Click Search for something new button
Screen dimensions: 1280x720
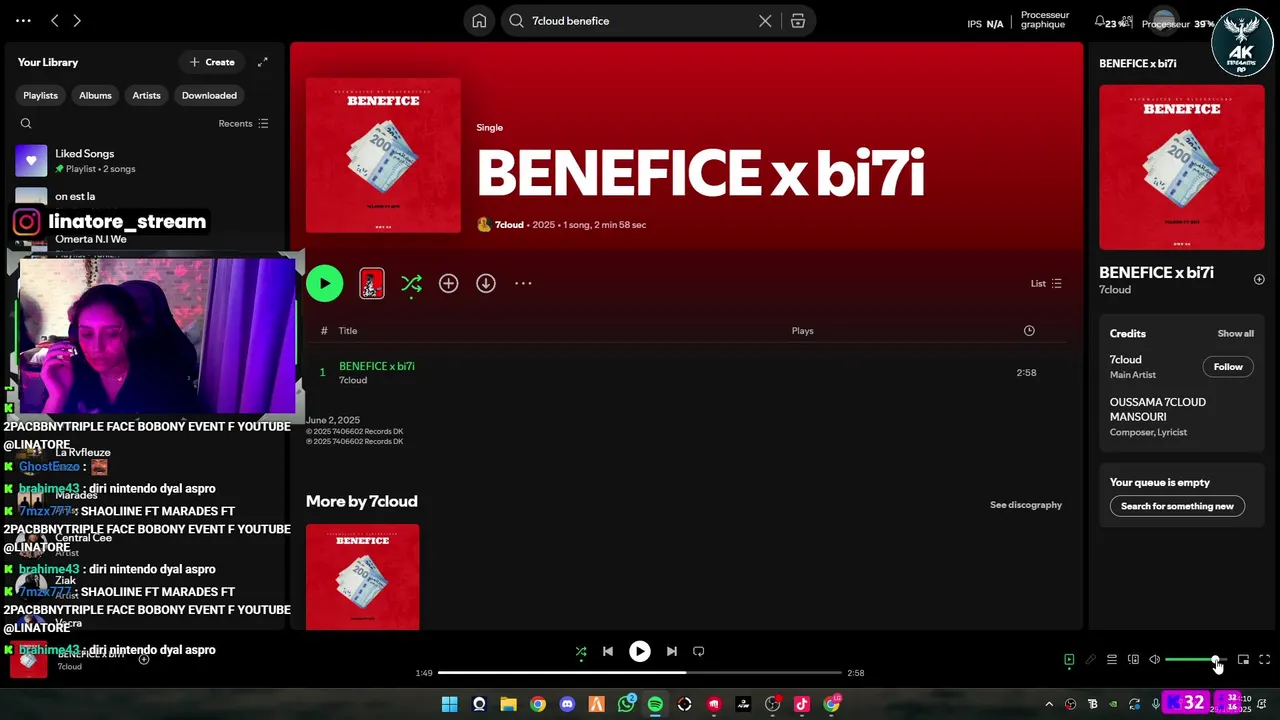pyautogui.click(x=1177, y=506)
